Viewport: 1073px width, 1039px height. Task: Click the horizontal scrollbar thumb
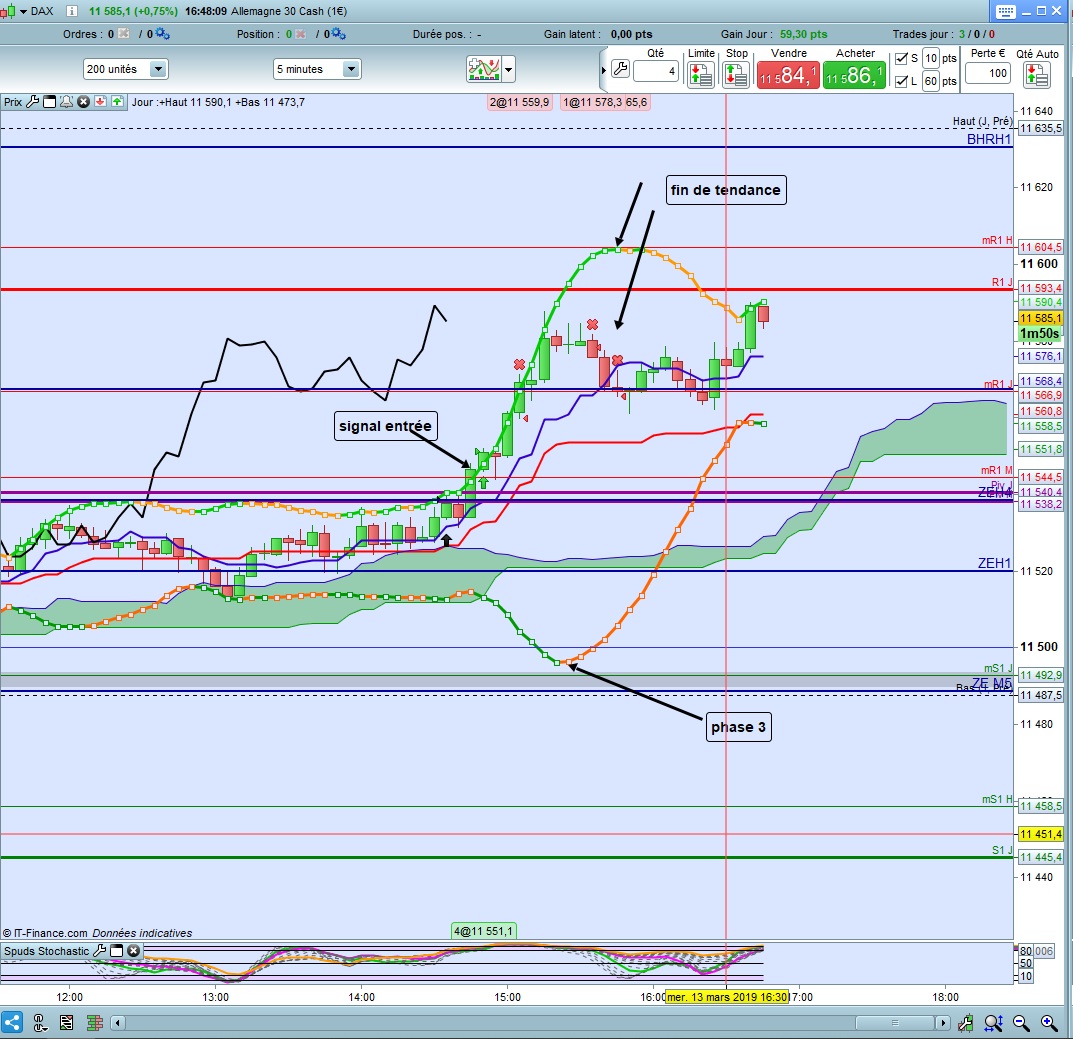[x=895, y=1023]
